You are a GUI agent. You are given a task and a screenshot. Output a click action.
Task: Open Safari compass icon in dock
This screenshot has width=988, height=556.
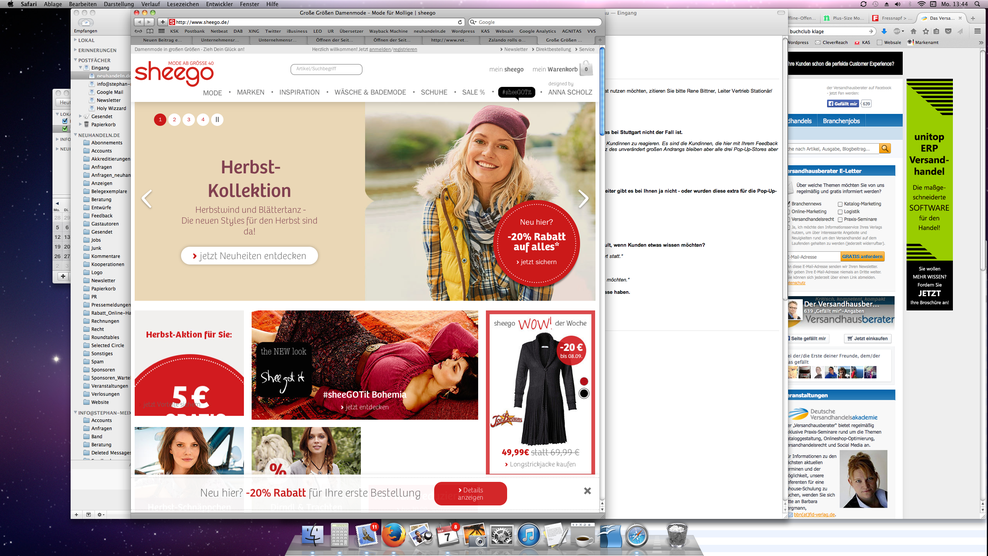pyautogui.click(x=637, y=535)
